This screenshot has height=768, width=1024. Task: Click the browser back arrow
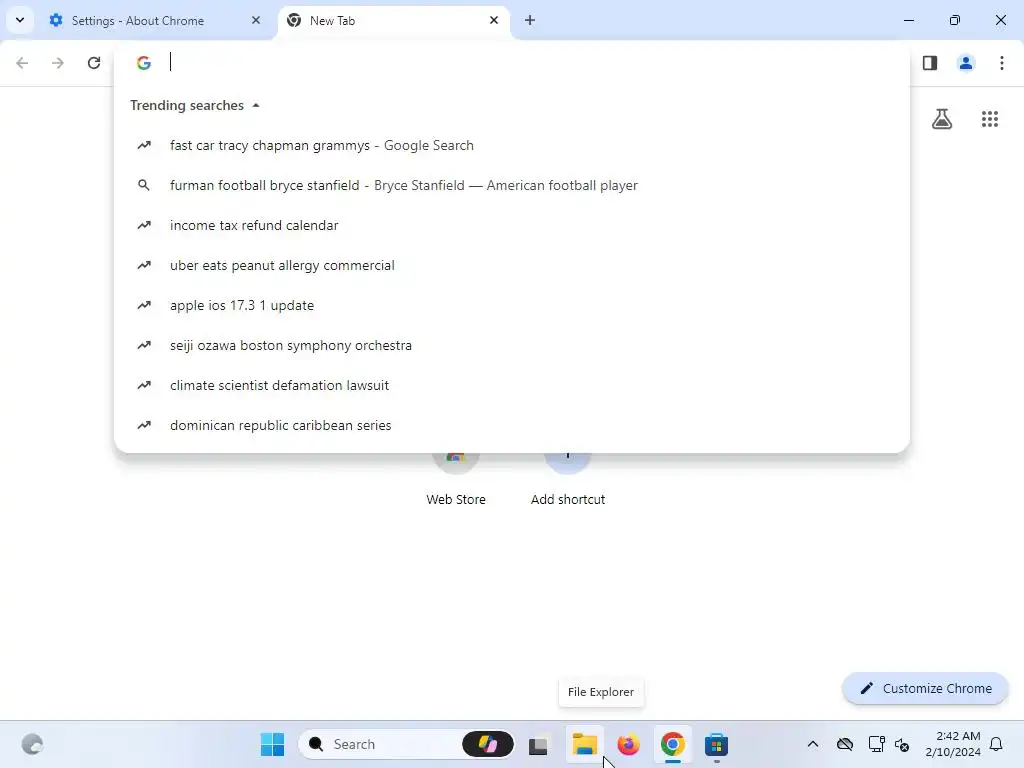(22, 63)
